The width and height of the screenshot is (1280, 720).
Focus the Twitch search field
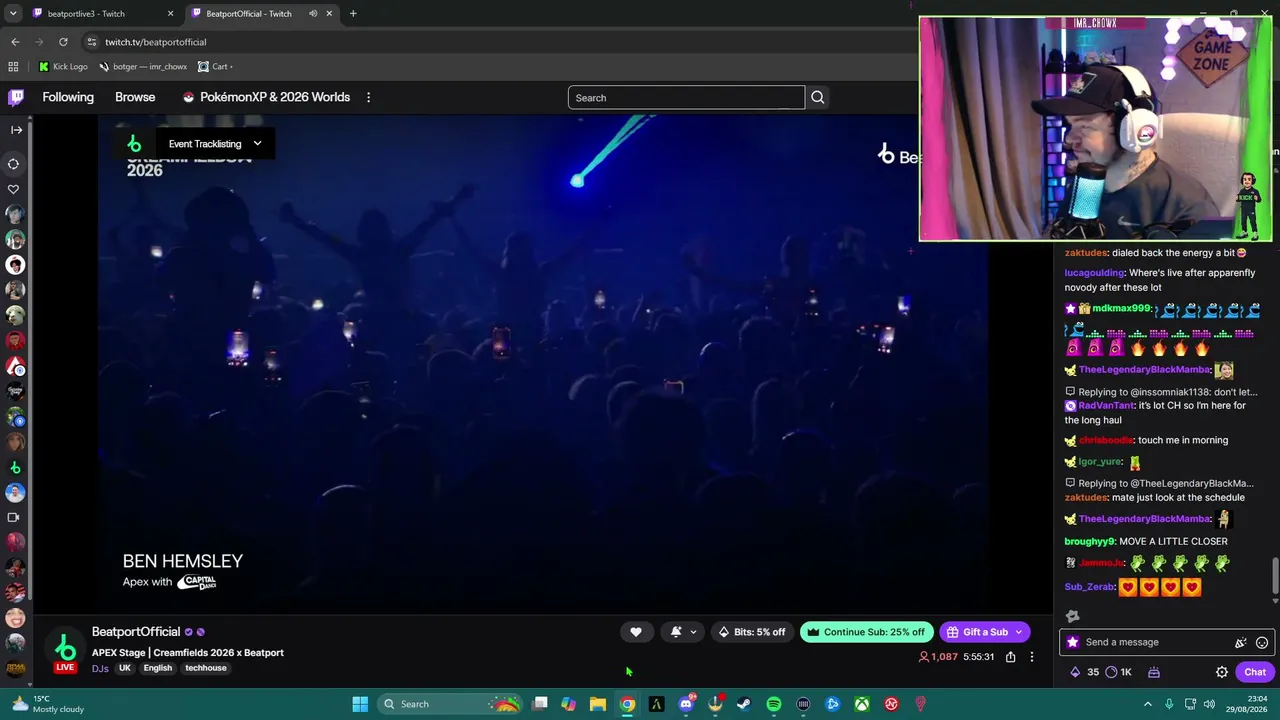coord(686,97)
